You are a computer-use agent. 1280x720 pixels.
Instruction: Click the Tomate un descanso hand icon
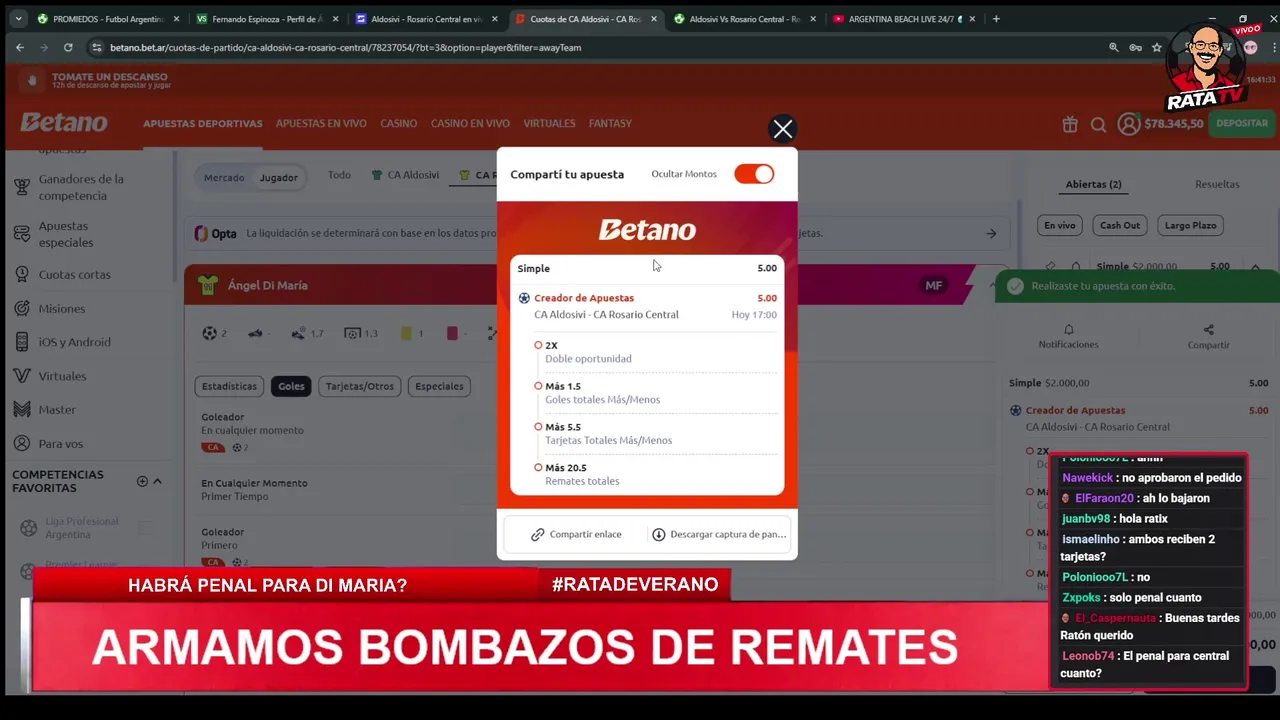pos(31,80)
